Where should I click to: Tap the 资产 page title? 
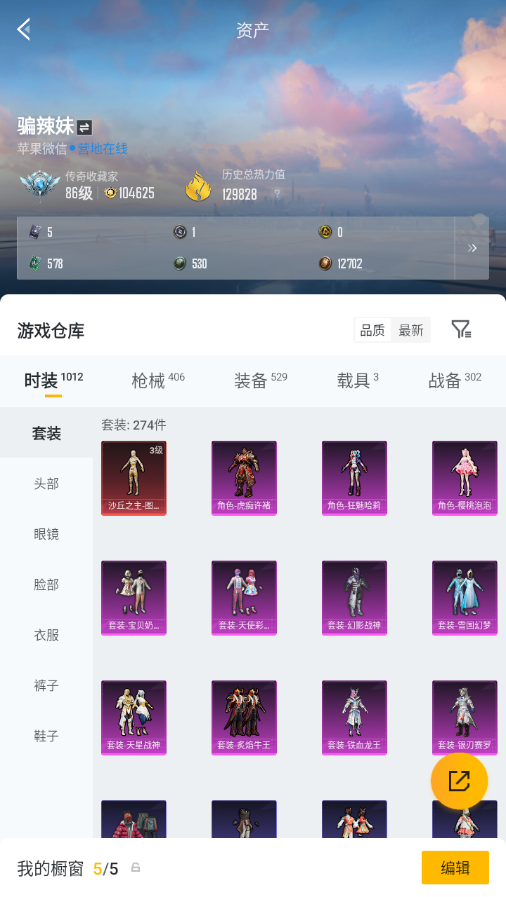[253, 30]
